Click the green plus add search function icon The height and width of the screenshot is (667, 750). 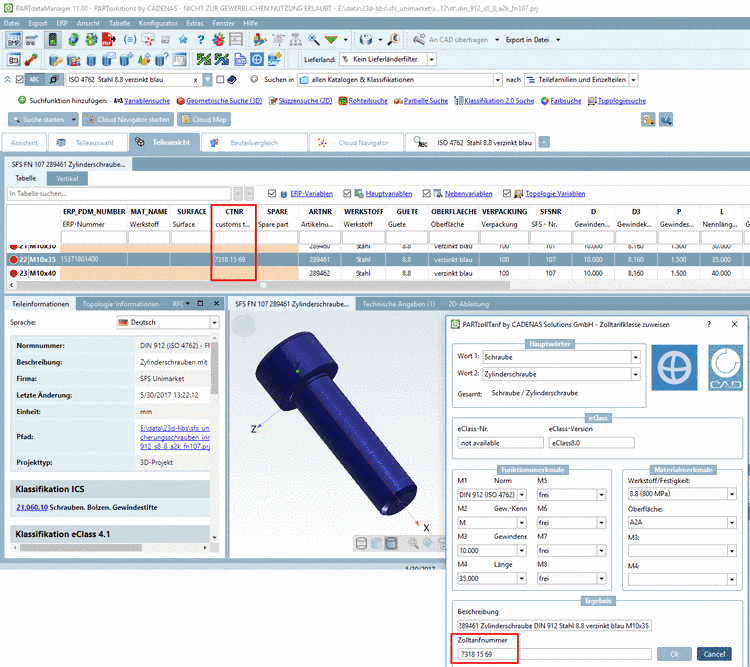22,100
